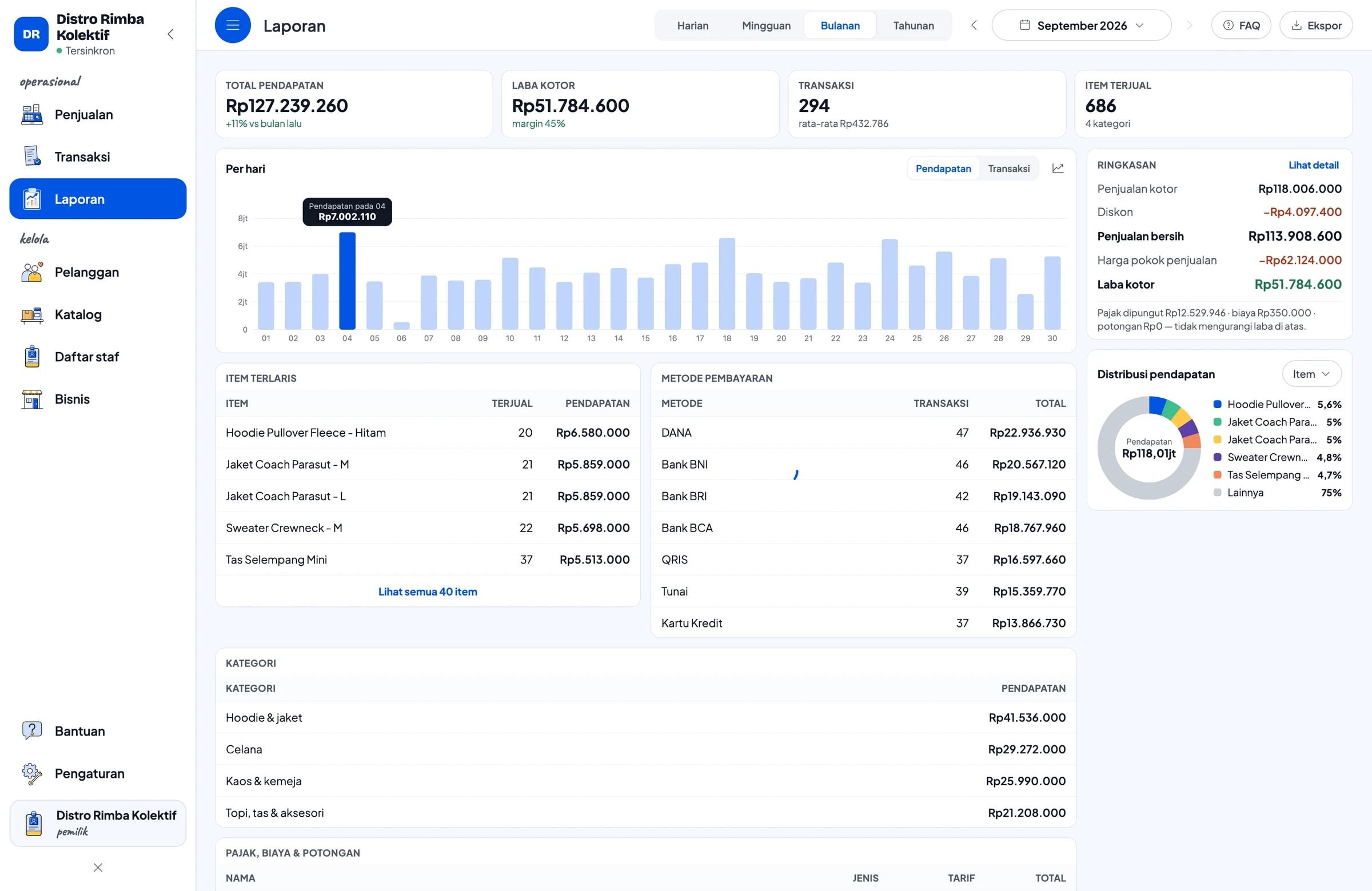
Task: Click the blue Hoodie Pullover legend swatch
Action: pos(1218,404)
